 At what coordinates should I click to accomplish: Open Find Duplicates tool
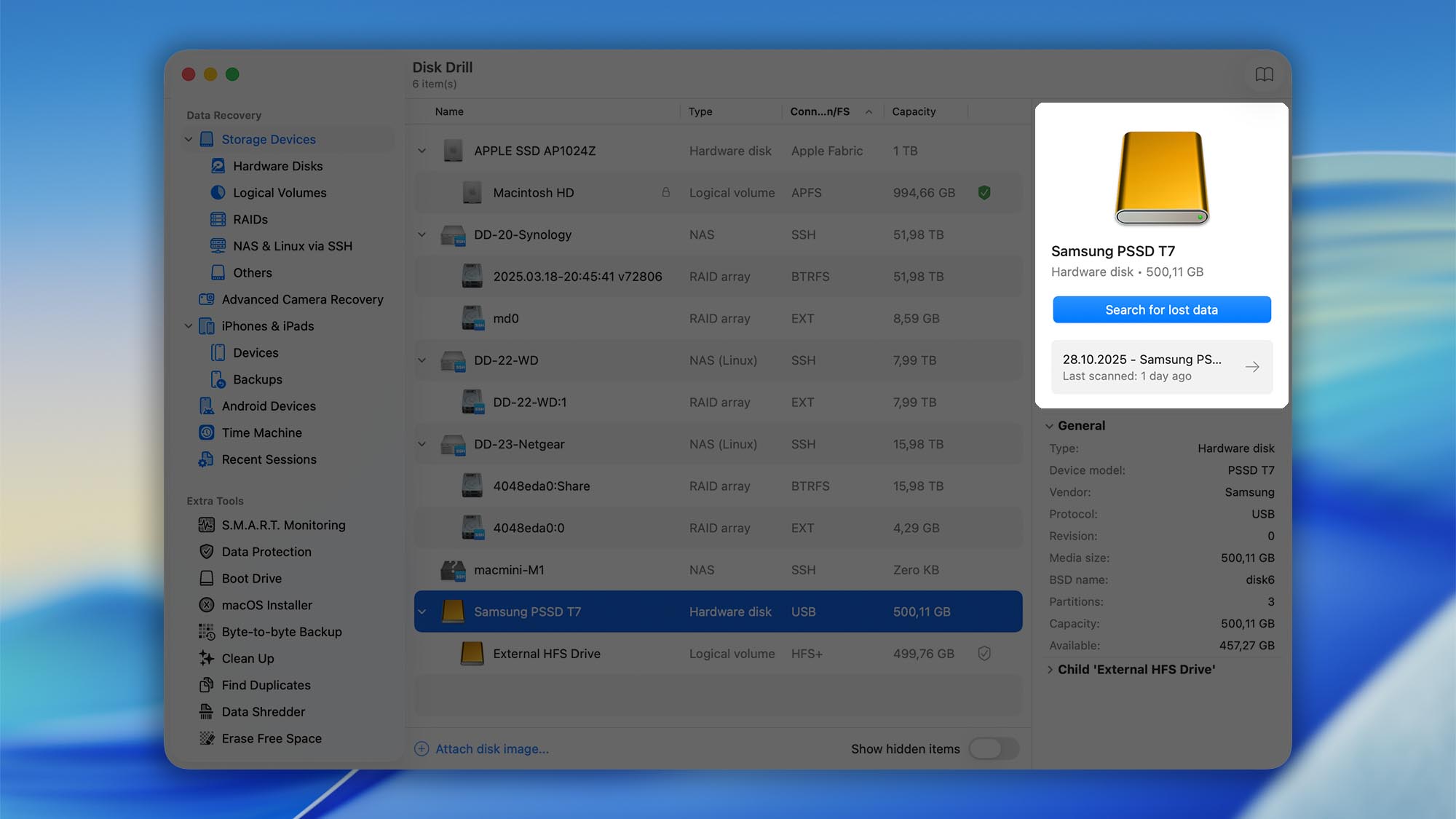point(265,685)
